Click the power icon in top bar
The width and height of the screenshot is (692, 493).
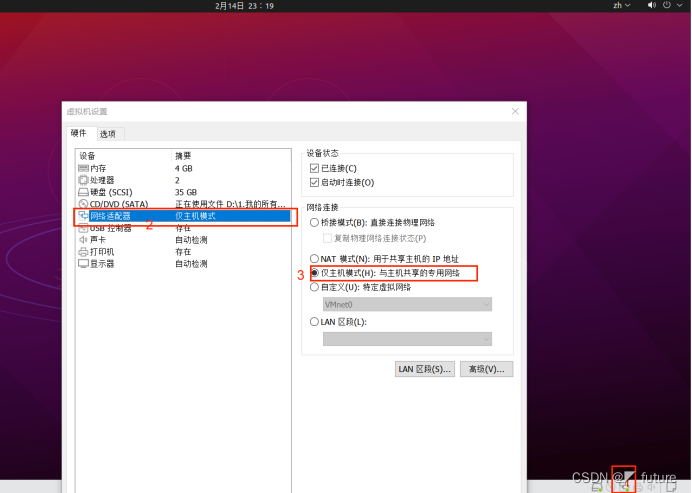(667, 5)
